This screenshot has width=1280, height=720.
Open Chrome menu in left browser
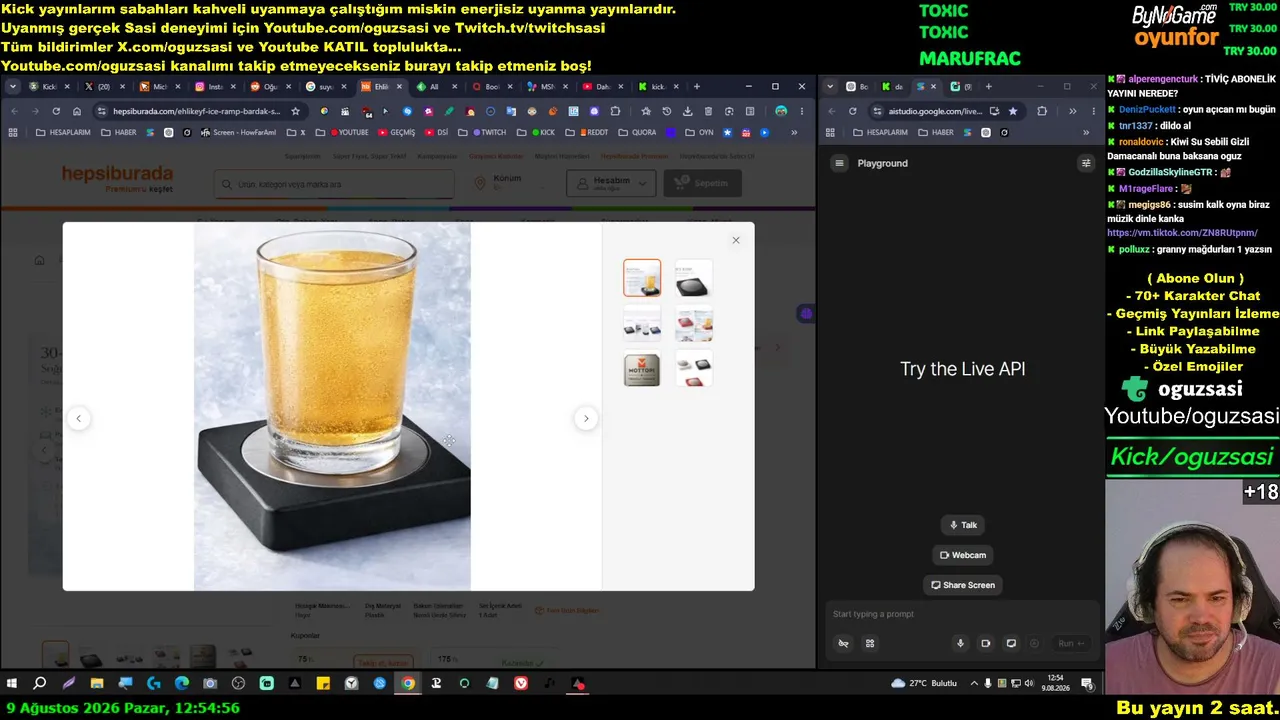(x=802, y=111)
